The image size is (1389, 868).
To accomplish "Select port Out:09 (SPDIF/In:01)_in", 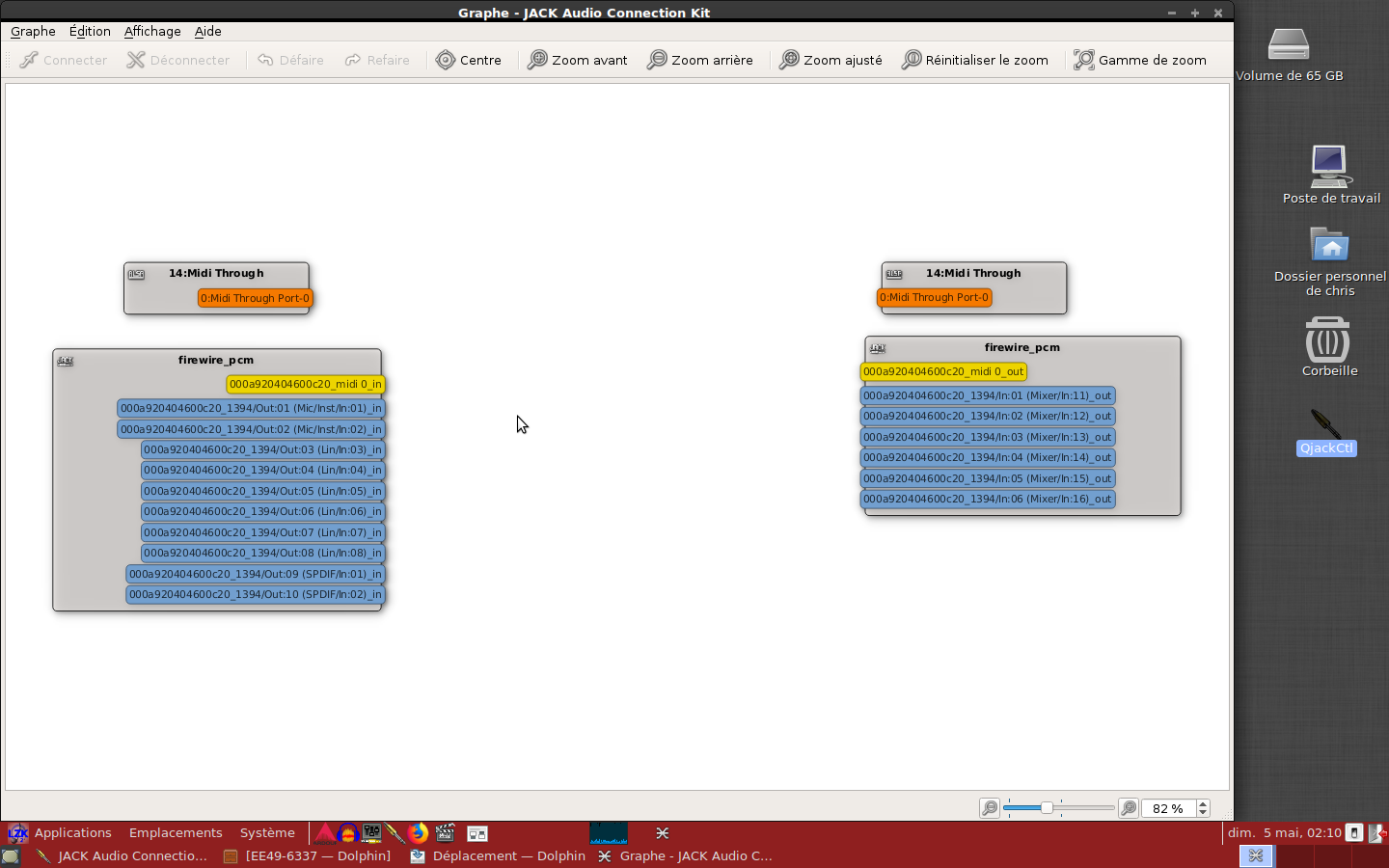I will click(256, 574).
